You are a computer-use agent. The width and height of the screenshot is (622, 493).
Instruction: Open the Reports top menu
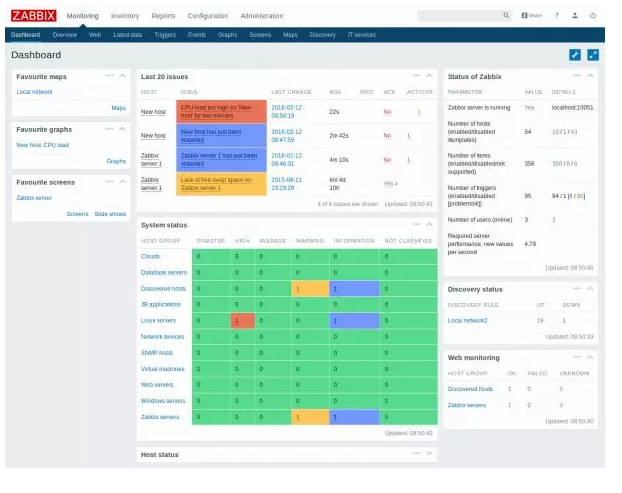click(x=163, y=16)
